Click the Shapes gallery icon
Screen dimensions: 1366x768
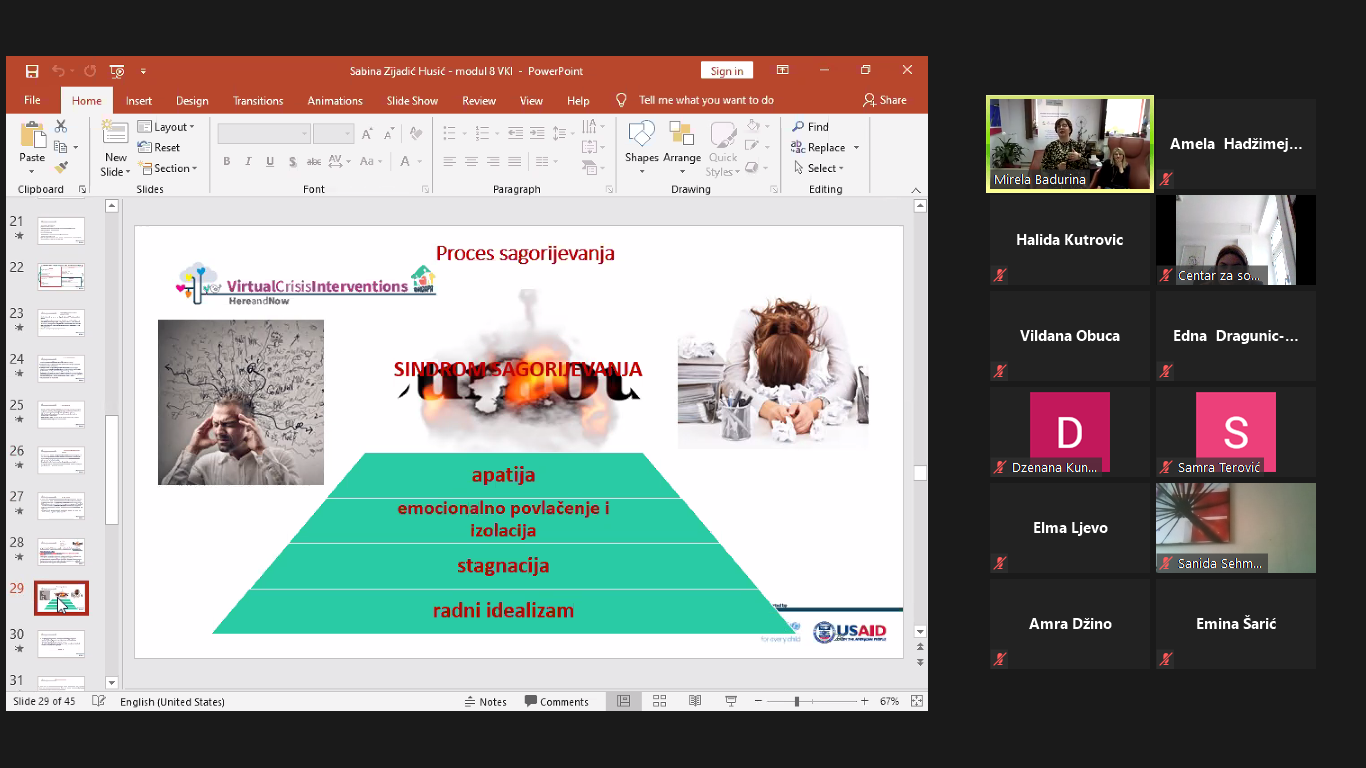(x=641, y=143)
